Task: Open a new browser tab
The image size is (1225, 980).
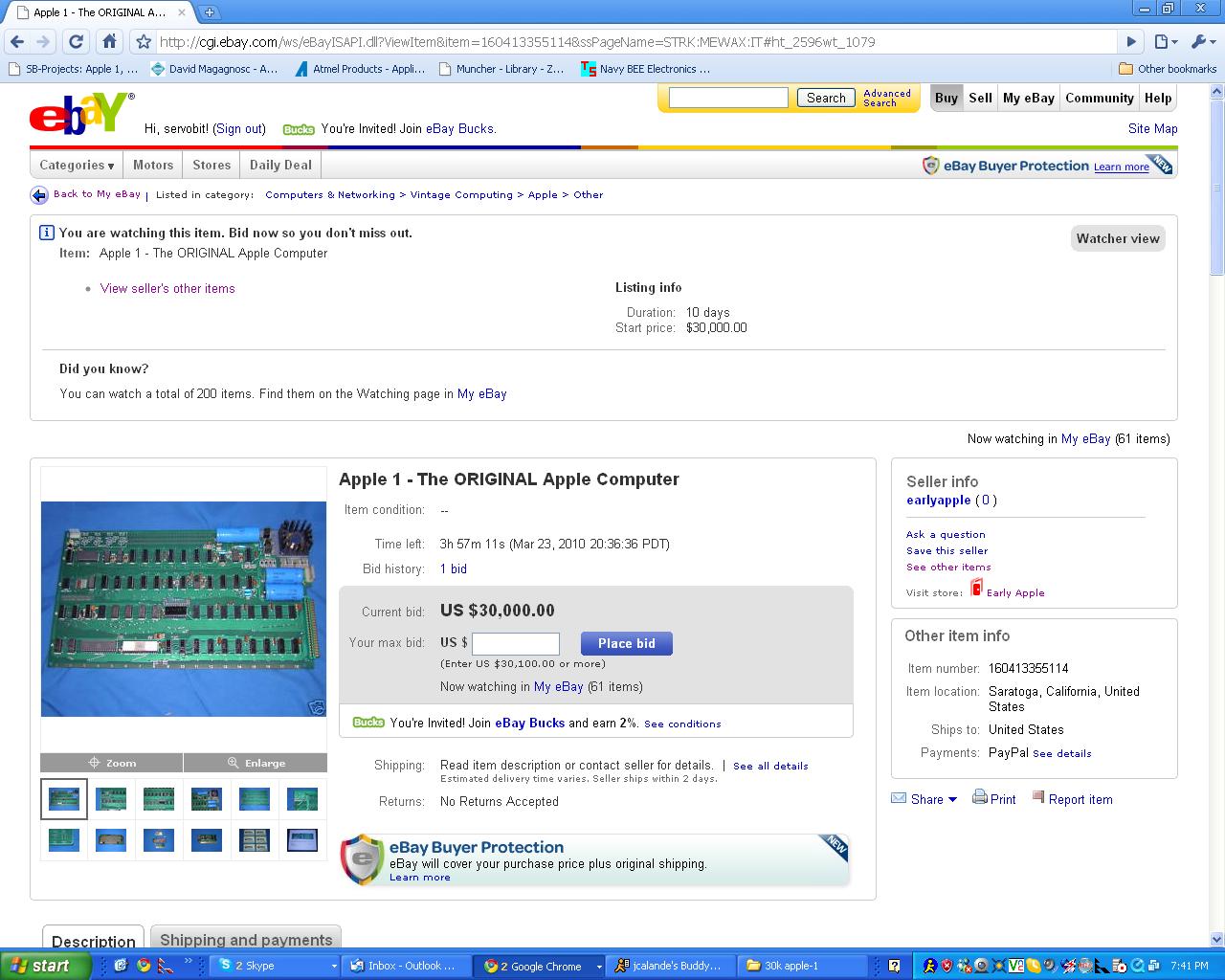Action: (x=209, y=12)
